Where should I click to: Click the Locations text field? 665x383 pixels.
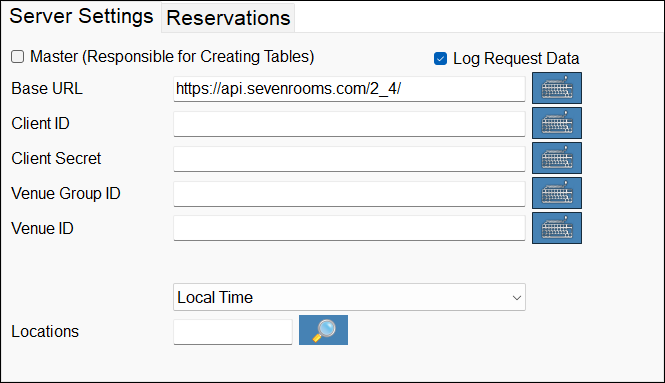tap(233, 332)
